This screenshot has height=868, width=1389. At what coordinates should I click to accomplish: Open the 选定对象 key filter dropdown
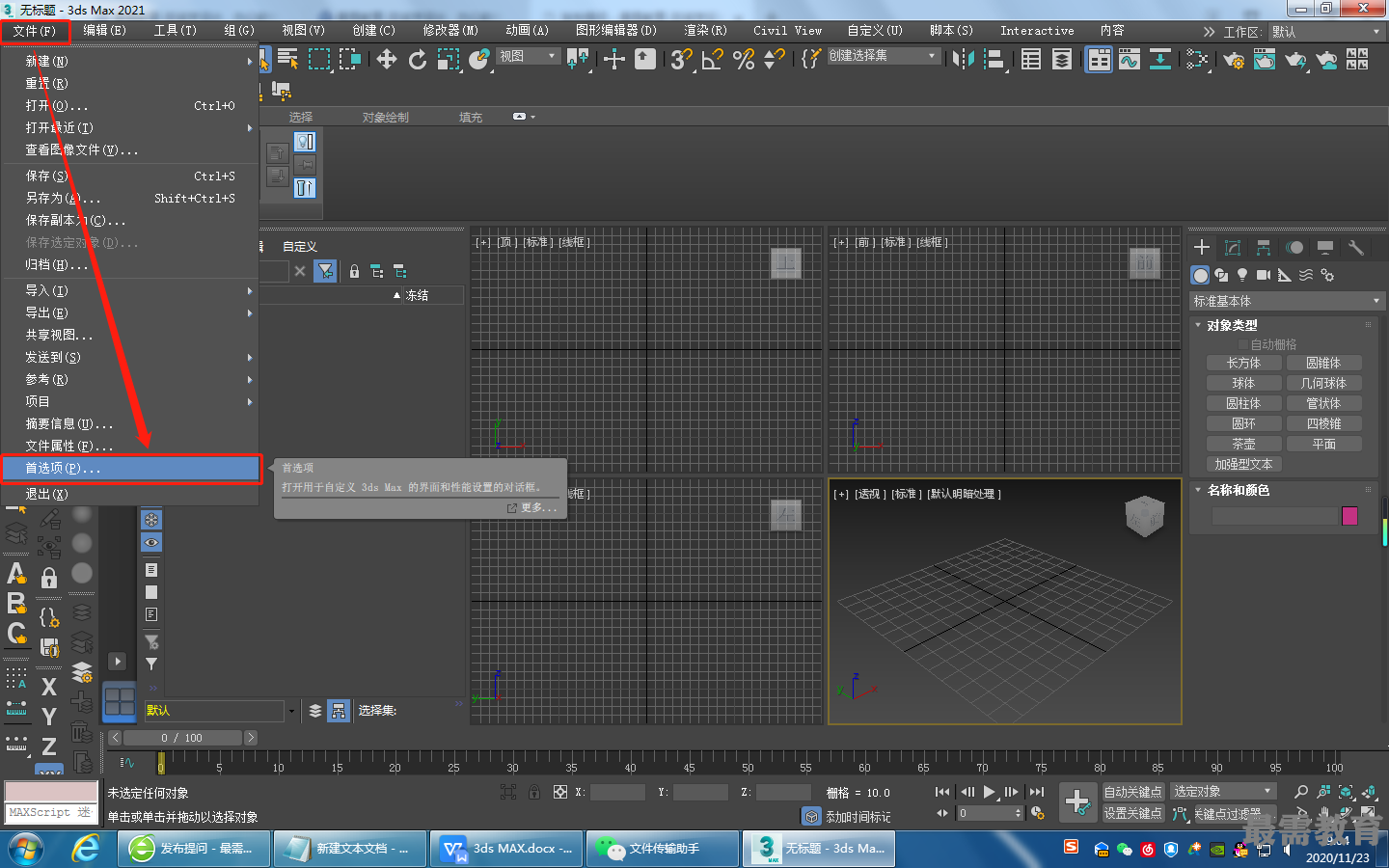click(x=1223, y=792)
